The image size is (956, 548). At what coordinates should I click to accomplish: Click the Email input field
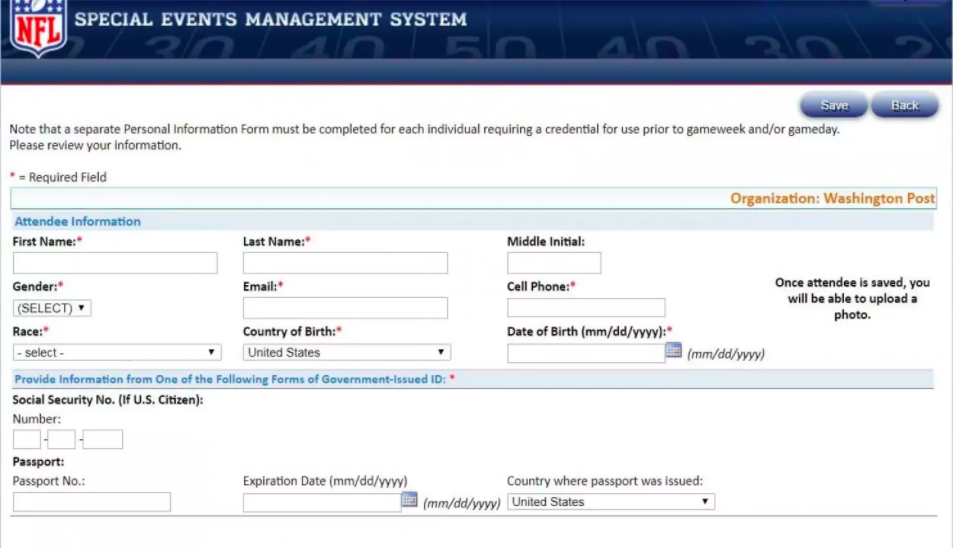pyautogui.click(x=345, y=308)
